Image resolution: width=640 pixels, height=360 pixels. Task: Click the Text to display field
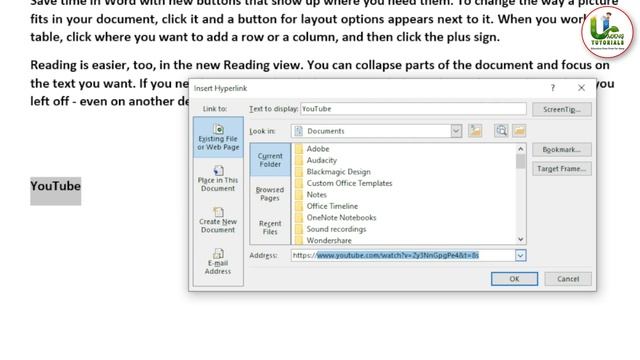[x=413, y=109]
